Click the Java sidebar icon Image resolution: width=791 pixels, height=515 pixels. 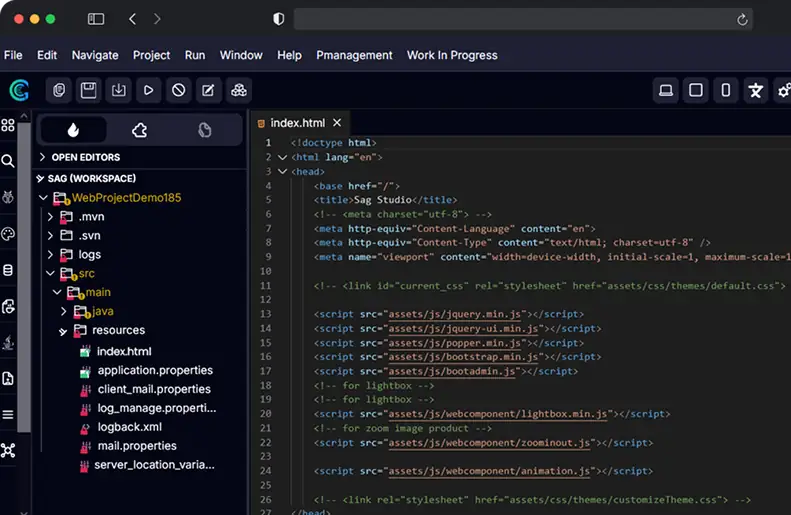(x=8, y=342)
